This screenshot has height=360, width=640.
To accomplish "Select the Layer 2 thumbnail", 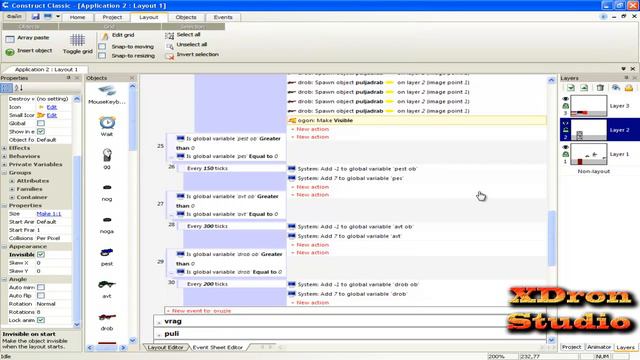I will coord(588,130).
